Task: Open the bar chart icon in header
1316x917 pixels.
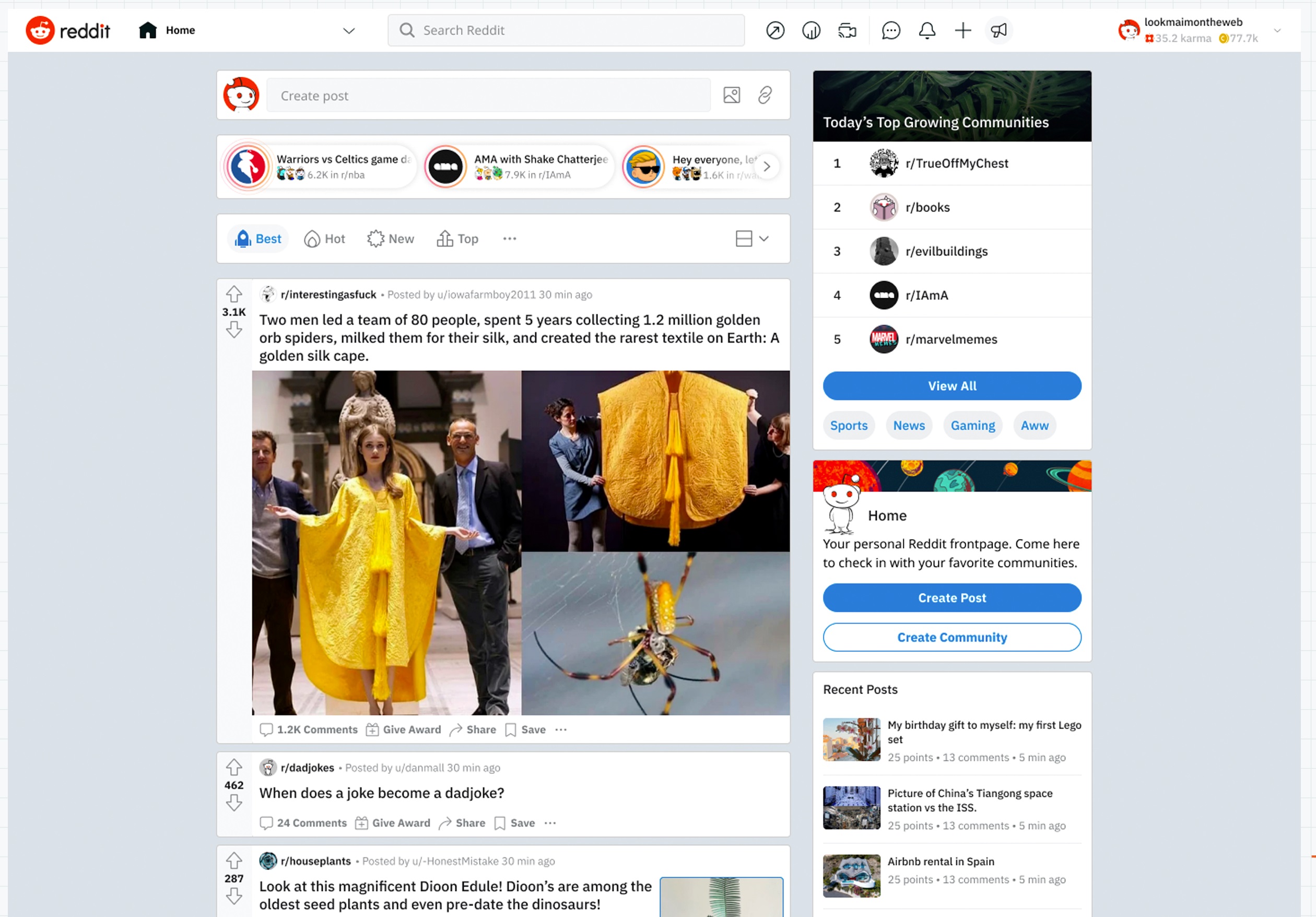Action: tap(811, 30)
